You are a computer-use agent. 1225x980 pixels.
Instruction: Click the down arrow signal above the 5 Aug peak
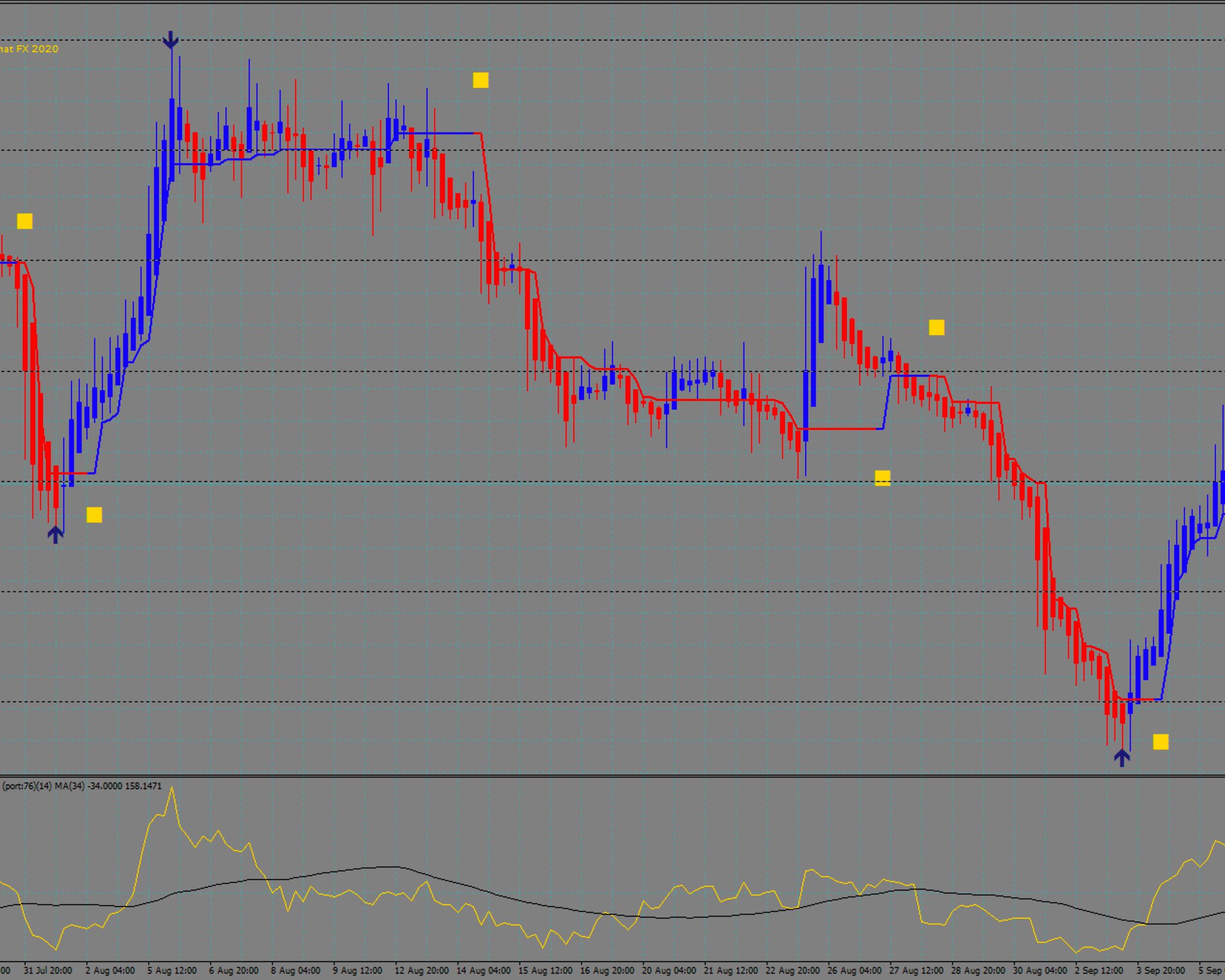pos(170,40)
